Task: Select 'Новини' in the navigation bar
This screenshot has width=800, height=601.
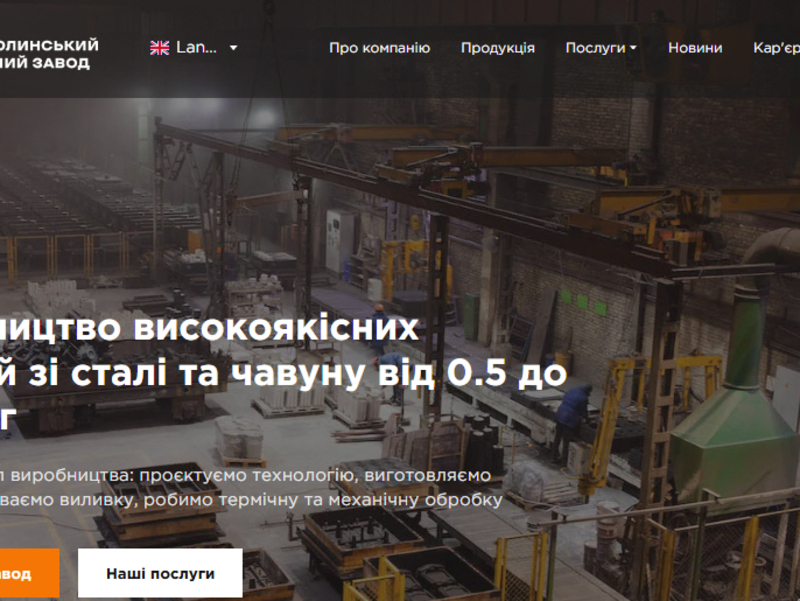Action: (x=695, y=48)
